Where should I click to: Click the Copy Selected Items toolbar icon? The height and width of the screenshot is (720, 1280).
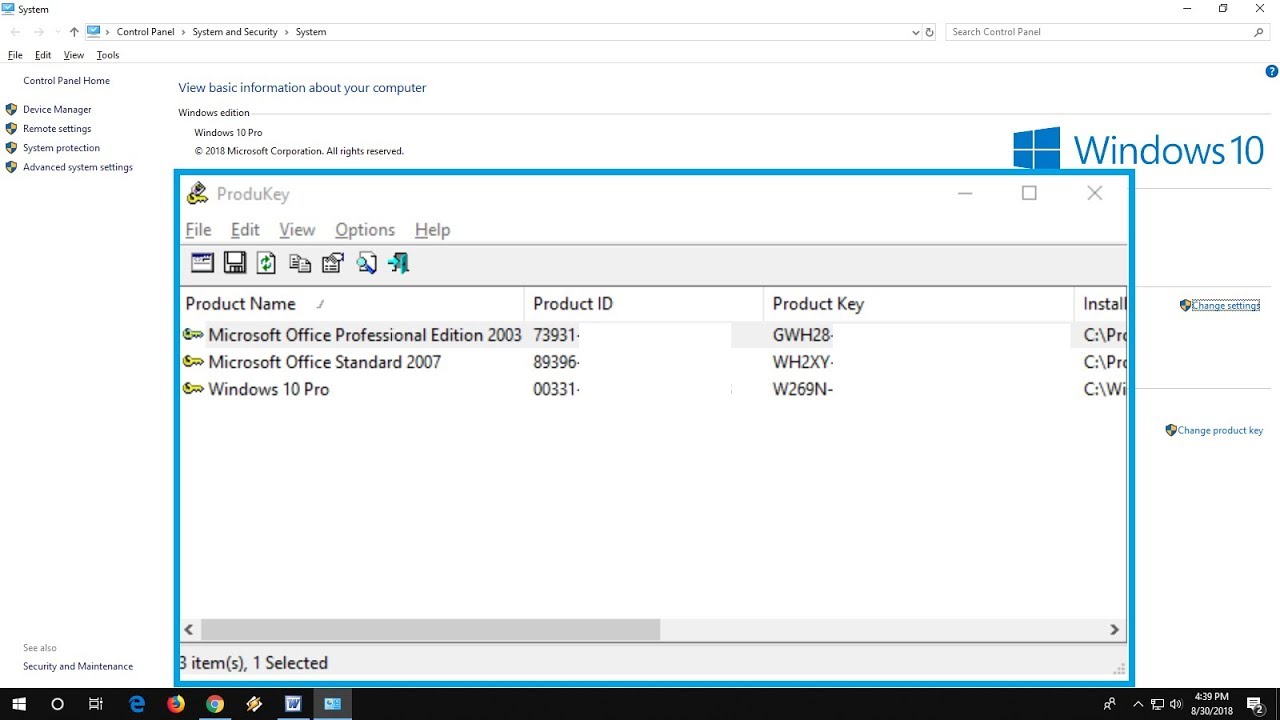click(x=300, y=263)
